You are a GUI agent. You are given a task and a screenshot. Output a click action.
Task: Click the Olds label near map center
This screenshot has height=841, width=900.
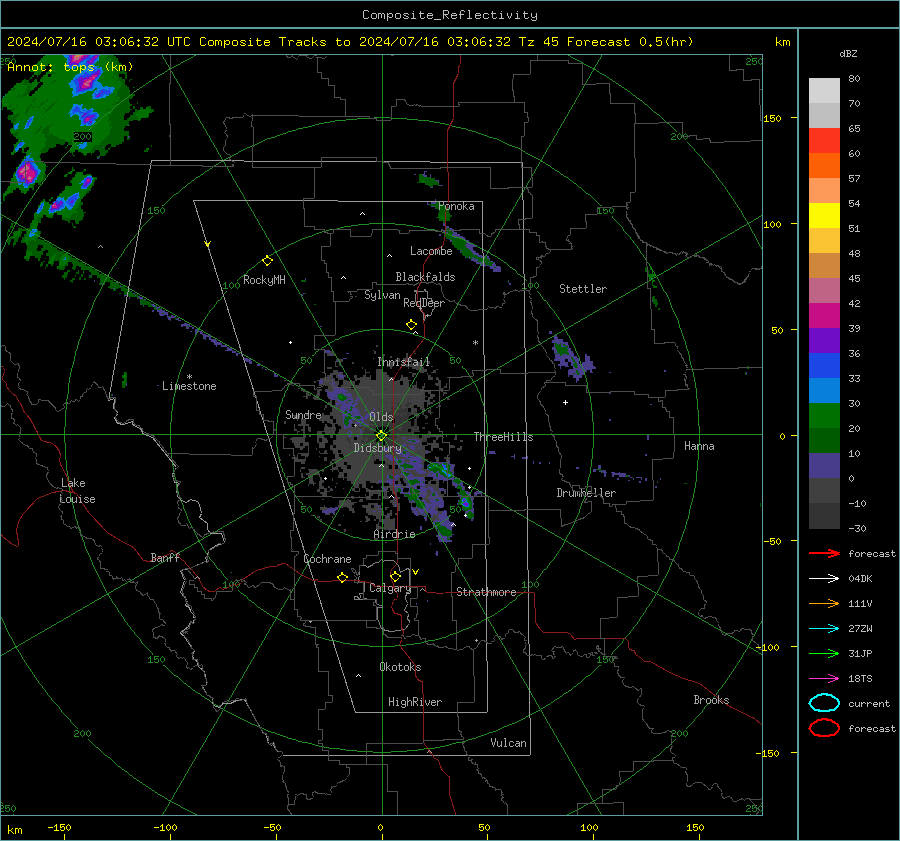[381, 417]
